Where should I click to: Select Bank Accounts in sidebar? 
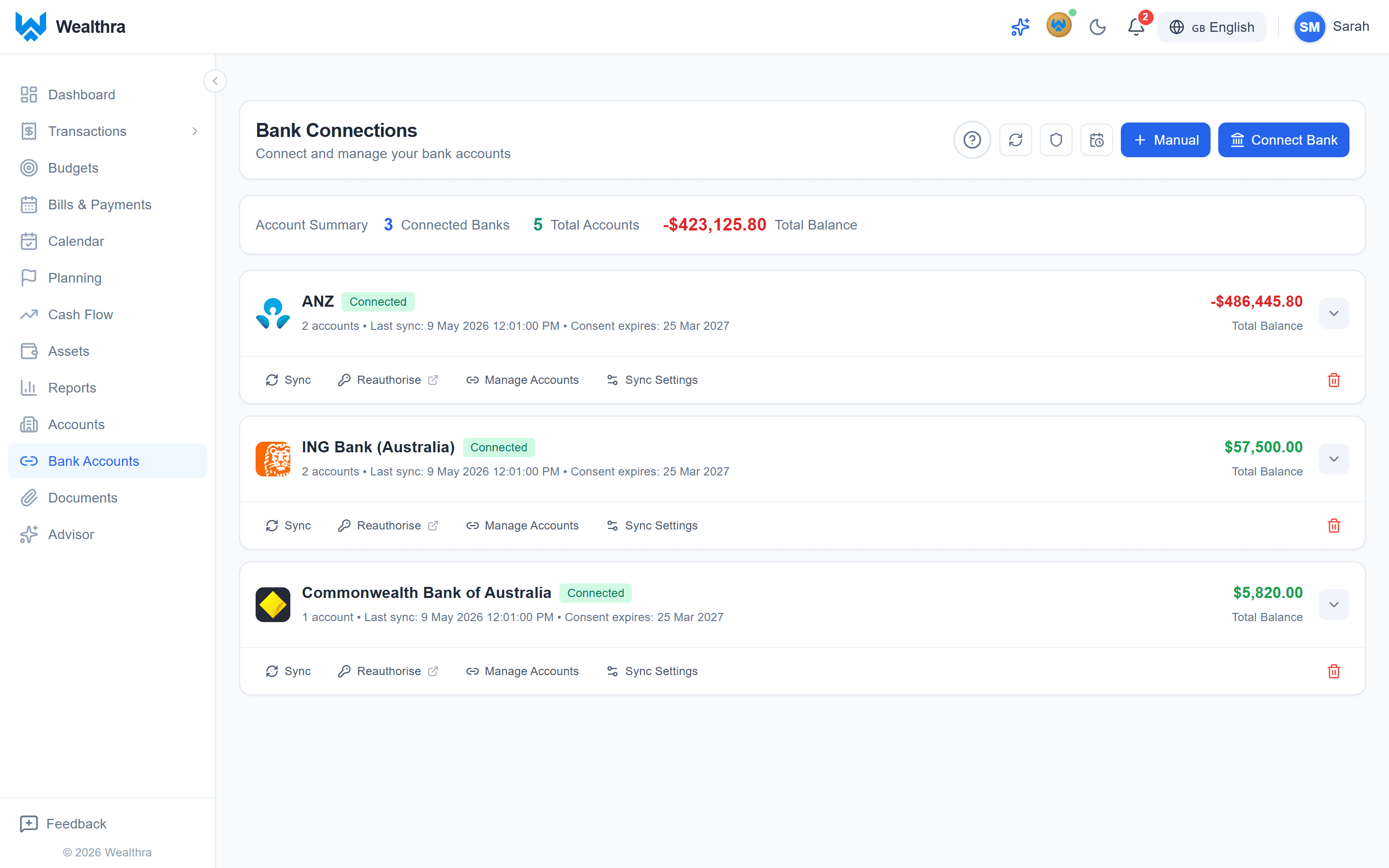click(108, 461)
